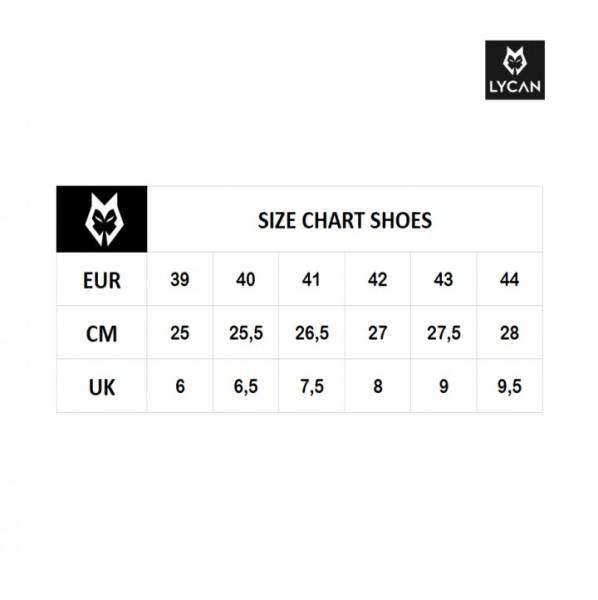Screen dimensions: 598x600
Task: Select EUR size 42 cell
Action: coord(378,279)
